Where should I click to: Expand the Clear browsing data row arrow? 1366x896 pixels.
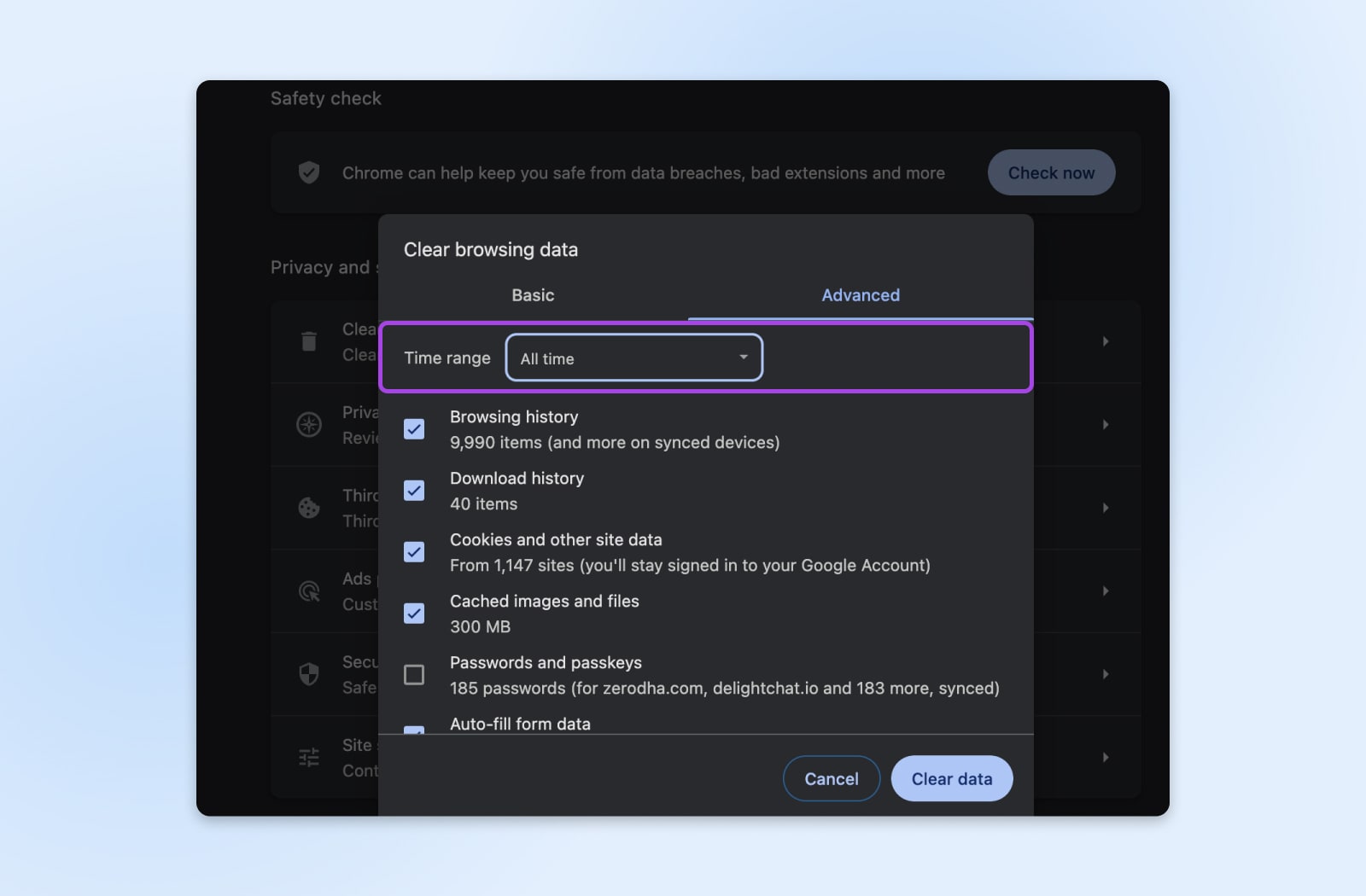[x=1106, y=341]
